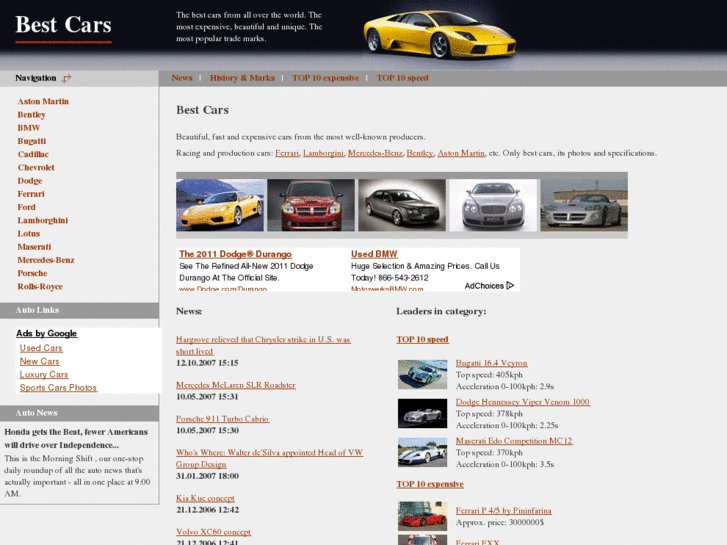The height and width of the screenshot is (545, 727).
Task: Select Mercedes-Benz in the sidebar navigation
Action: (46, 260)
